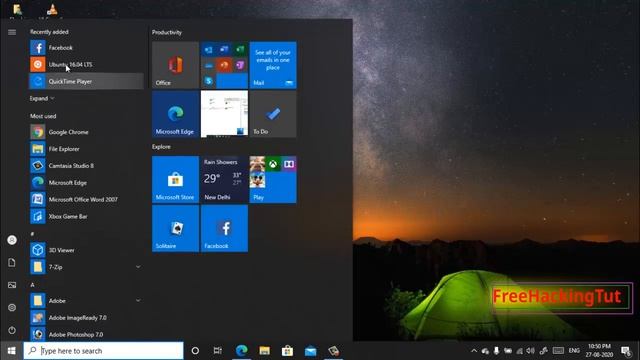Launch Edge from the taskbar
The height and width of the screenshot is (360, 640).
(x=242, y=351)
